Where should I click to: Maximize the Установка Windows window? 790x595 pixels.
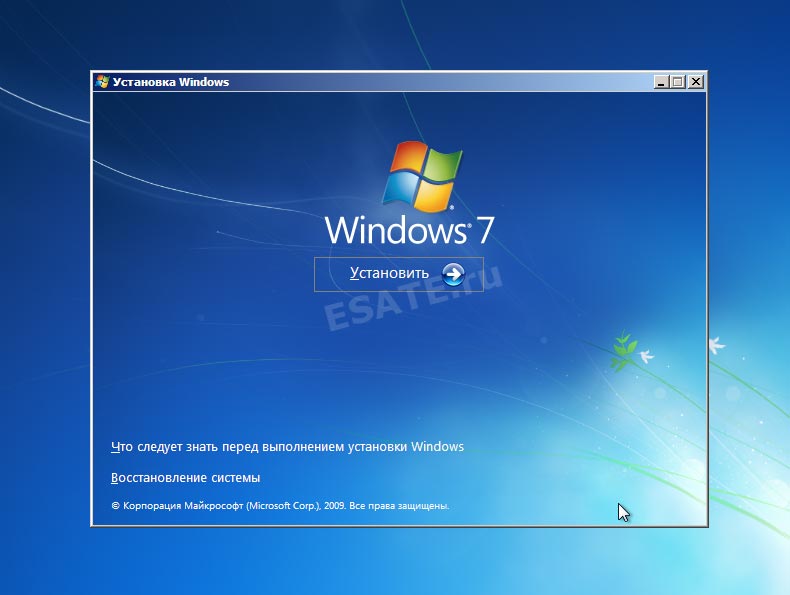coord(678,82)
